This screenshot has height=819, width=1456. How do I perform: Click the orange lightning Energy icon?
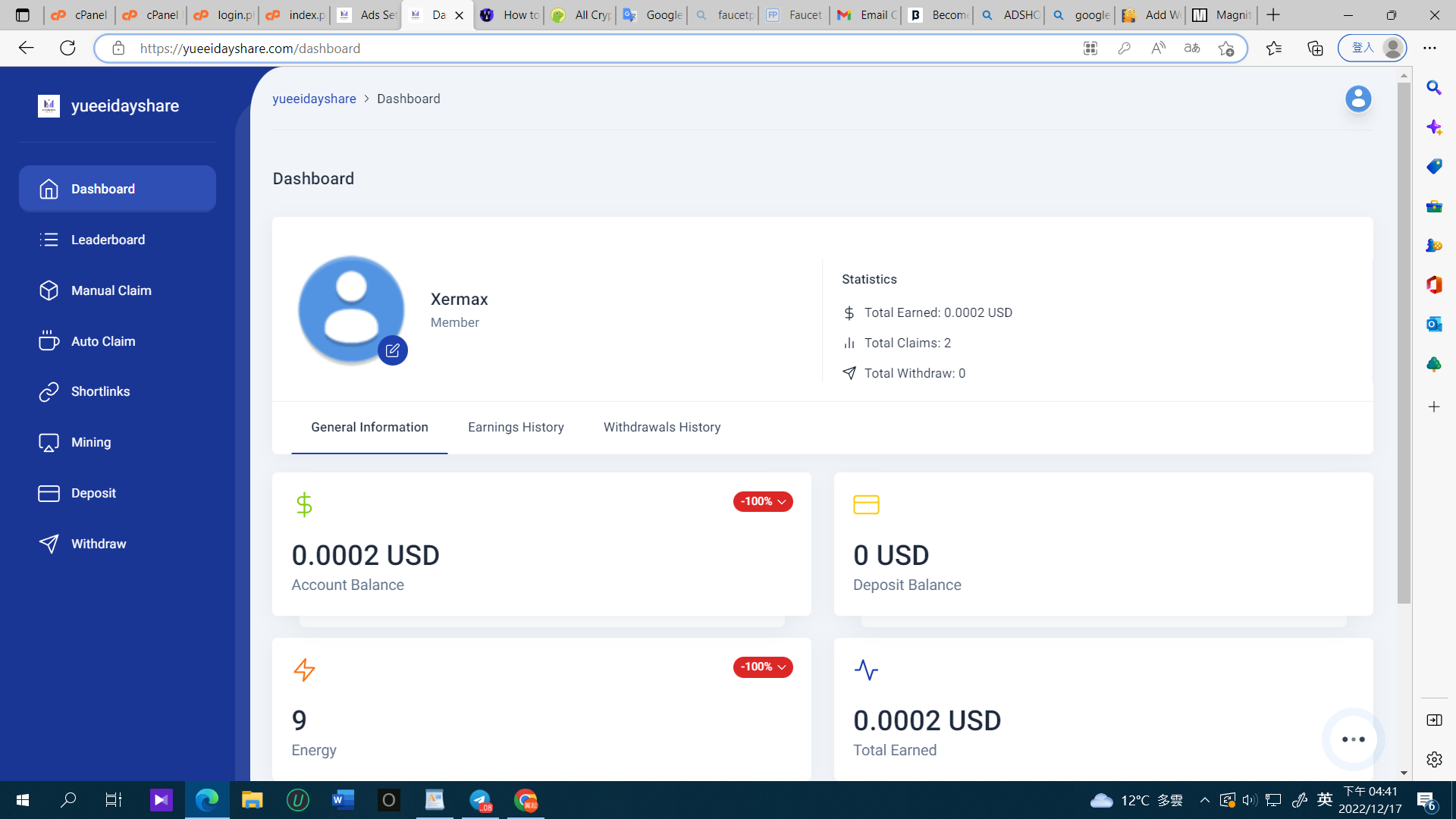304,670
